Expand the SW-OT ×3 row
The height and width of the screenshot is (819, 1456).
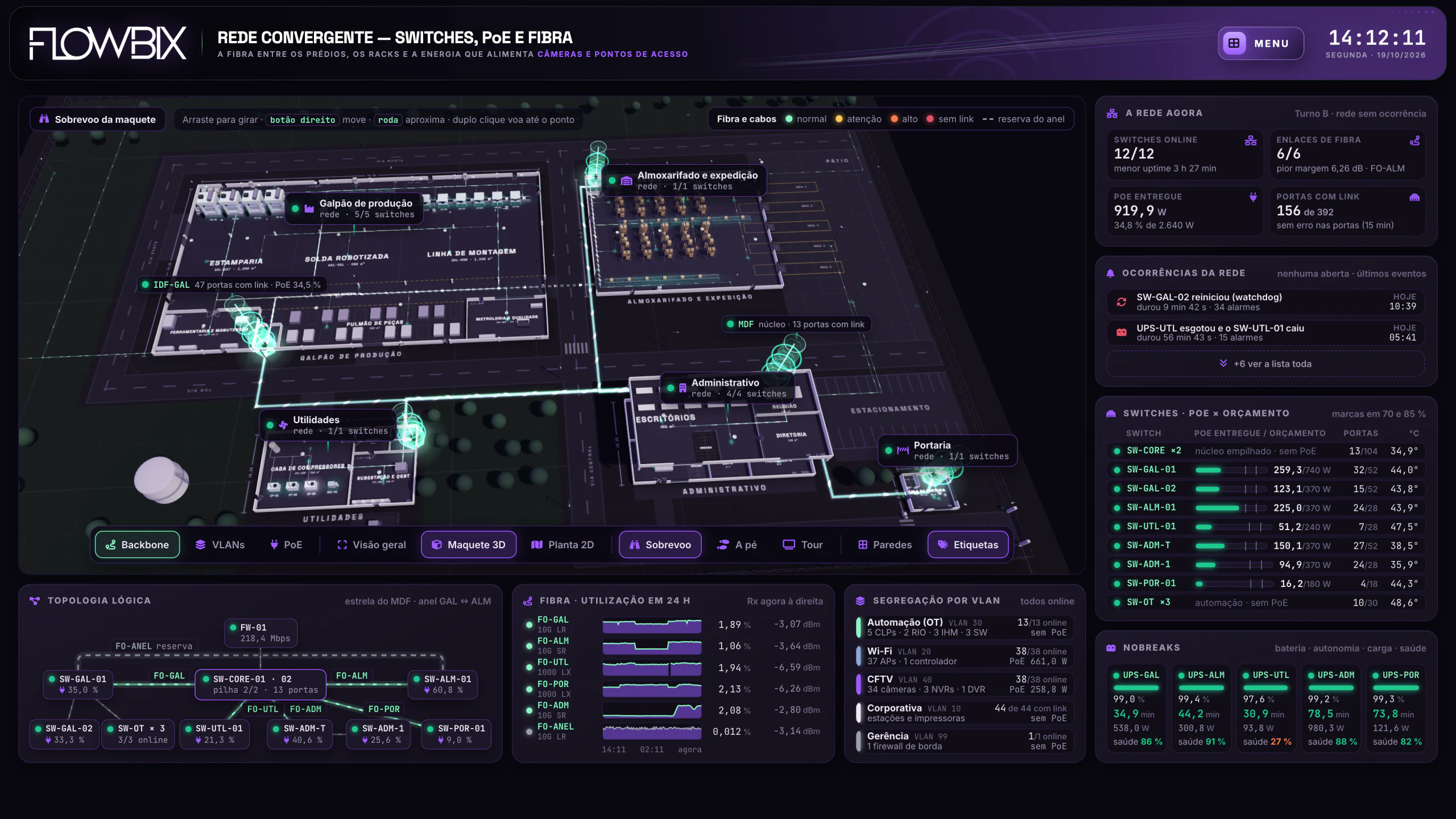point(1265,602)
